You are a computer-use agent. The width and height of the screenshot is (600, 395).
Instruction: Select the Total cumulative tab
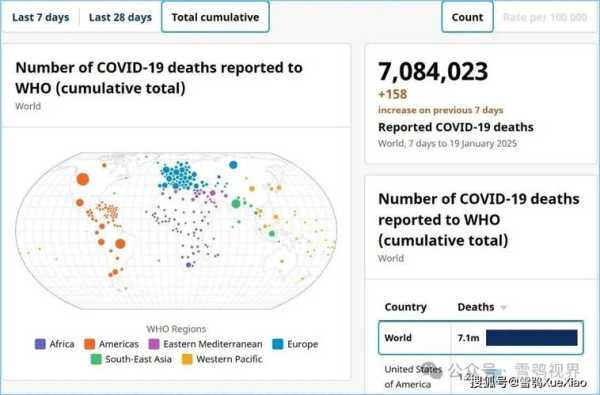coord(215,17)
